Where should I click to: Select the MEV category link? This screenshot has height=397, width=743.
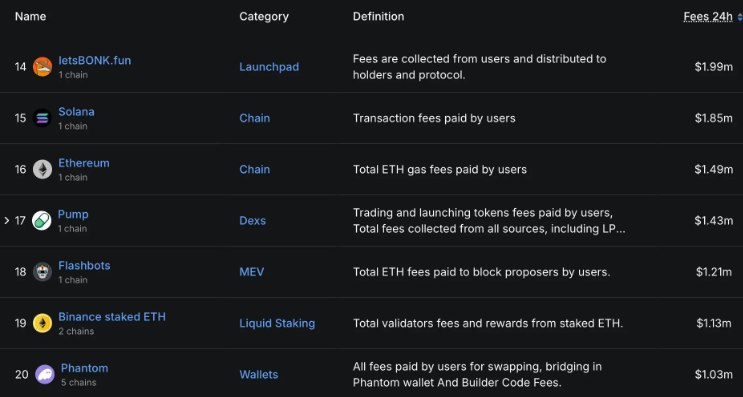click(x=252, y=272)
